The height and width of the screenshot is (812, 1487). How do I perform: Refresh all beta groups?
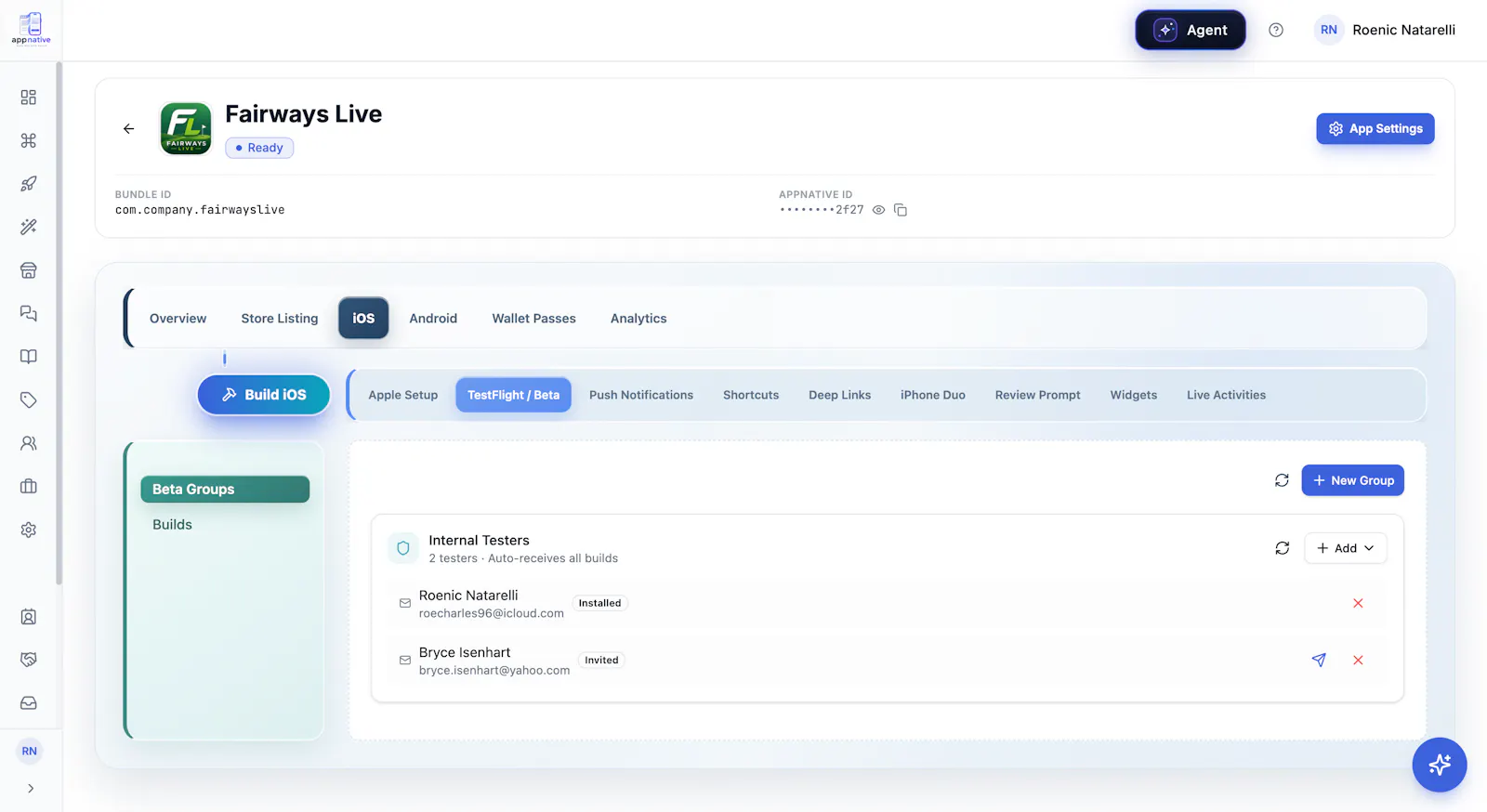click(1282, 480)
